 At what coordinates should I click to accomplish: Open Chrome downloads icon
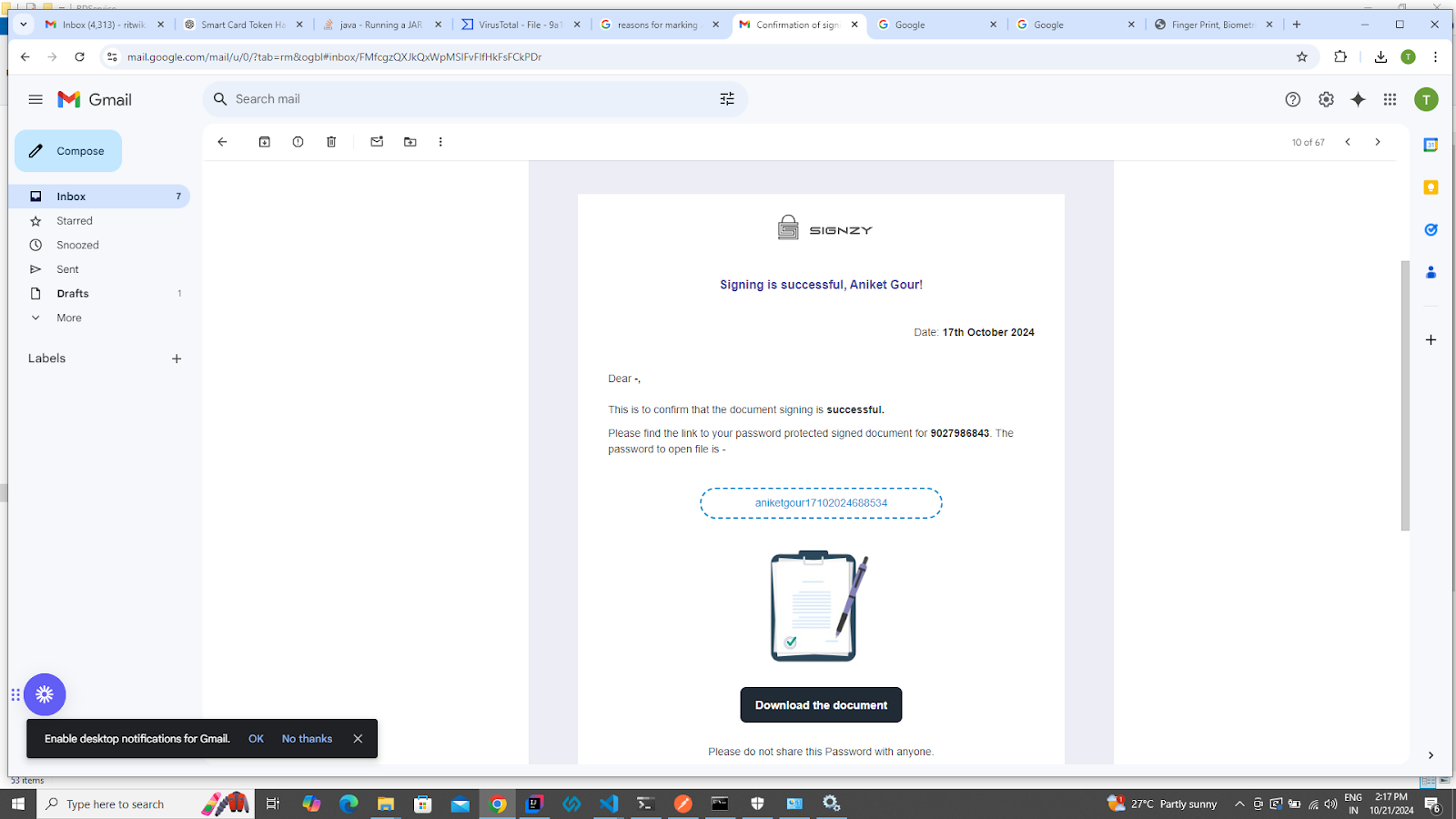(1380, 56)
